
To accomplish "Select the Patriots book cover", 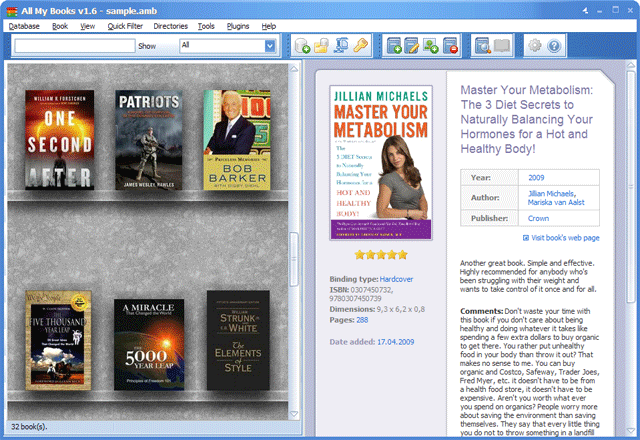I will [149, 140].
